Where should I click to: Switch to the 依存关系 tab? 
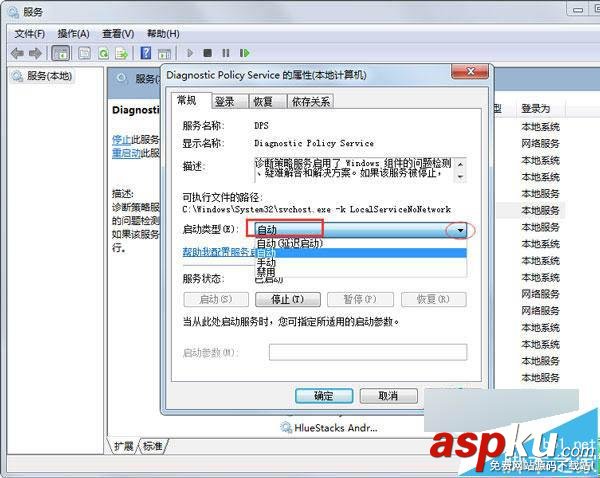(310, 102)
